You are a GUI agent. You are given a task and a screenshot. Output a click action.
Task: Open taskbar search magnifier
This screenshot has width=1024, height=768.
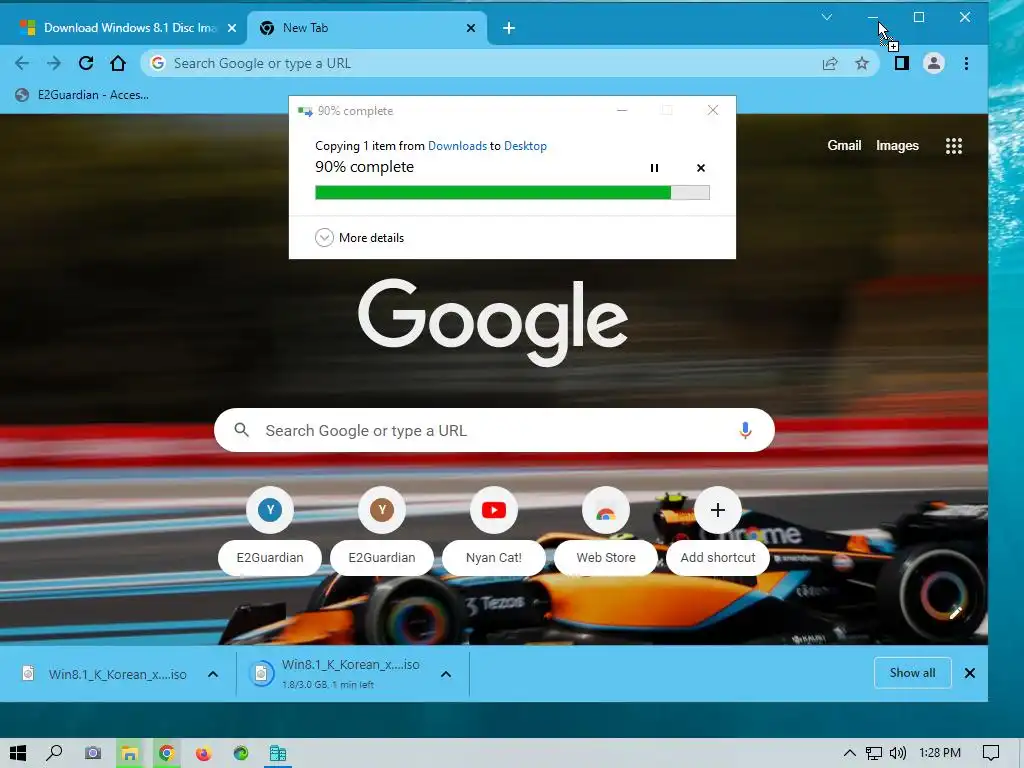coord(55,753)
